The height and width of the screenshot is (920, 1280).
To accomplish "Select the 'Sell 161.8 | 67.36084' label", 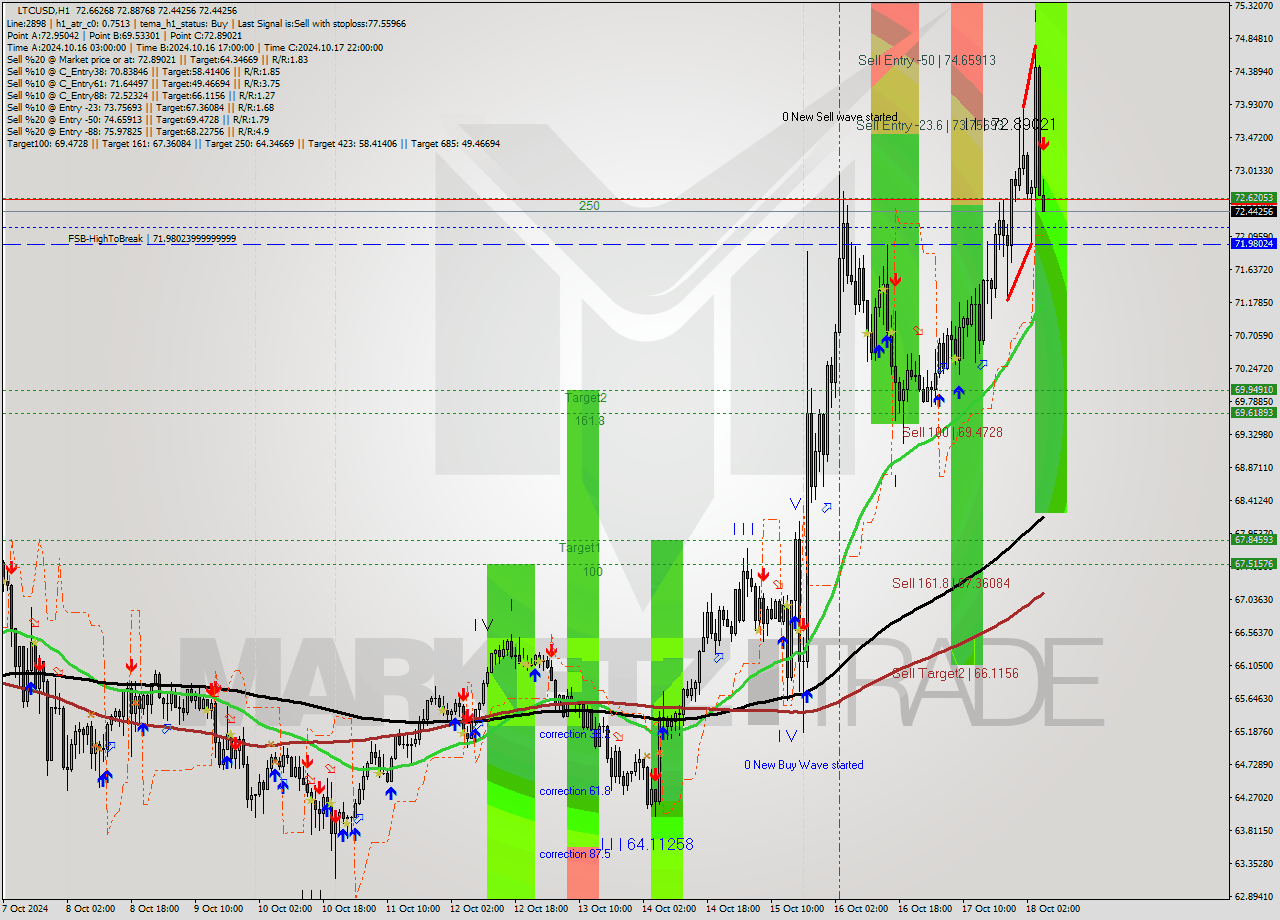I will point(951,582).
